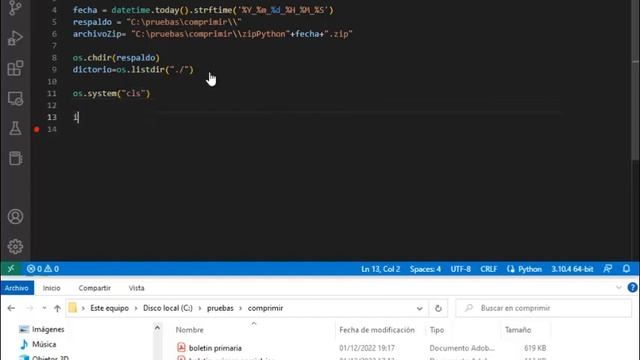Image resolution: width=640 pixels, height=360 pixels.
Task: Click line 8 os.chdir(respaldo) code
Action: coord(116,58)
